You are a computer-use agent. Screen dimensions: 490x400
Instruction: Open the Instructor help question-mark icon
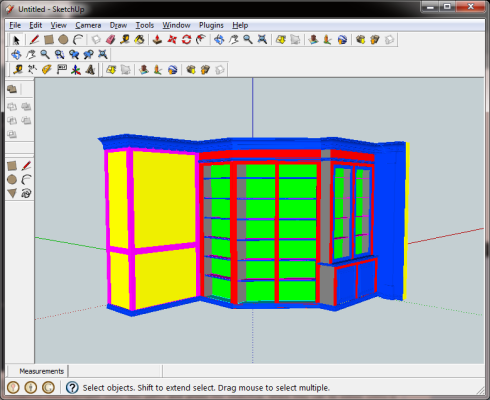[72, 388]
